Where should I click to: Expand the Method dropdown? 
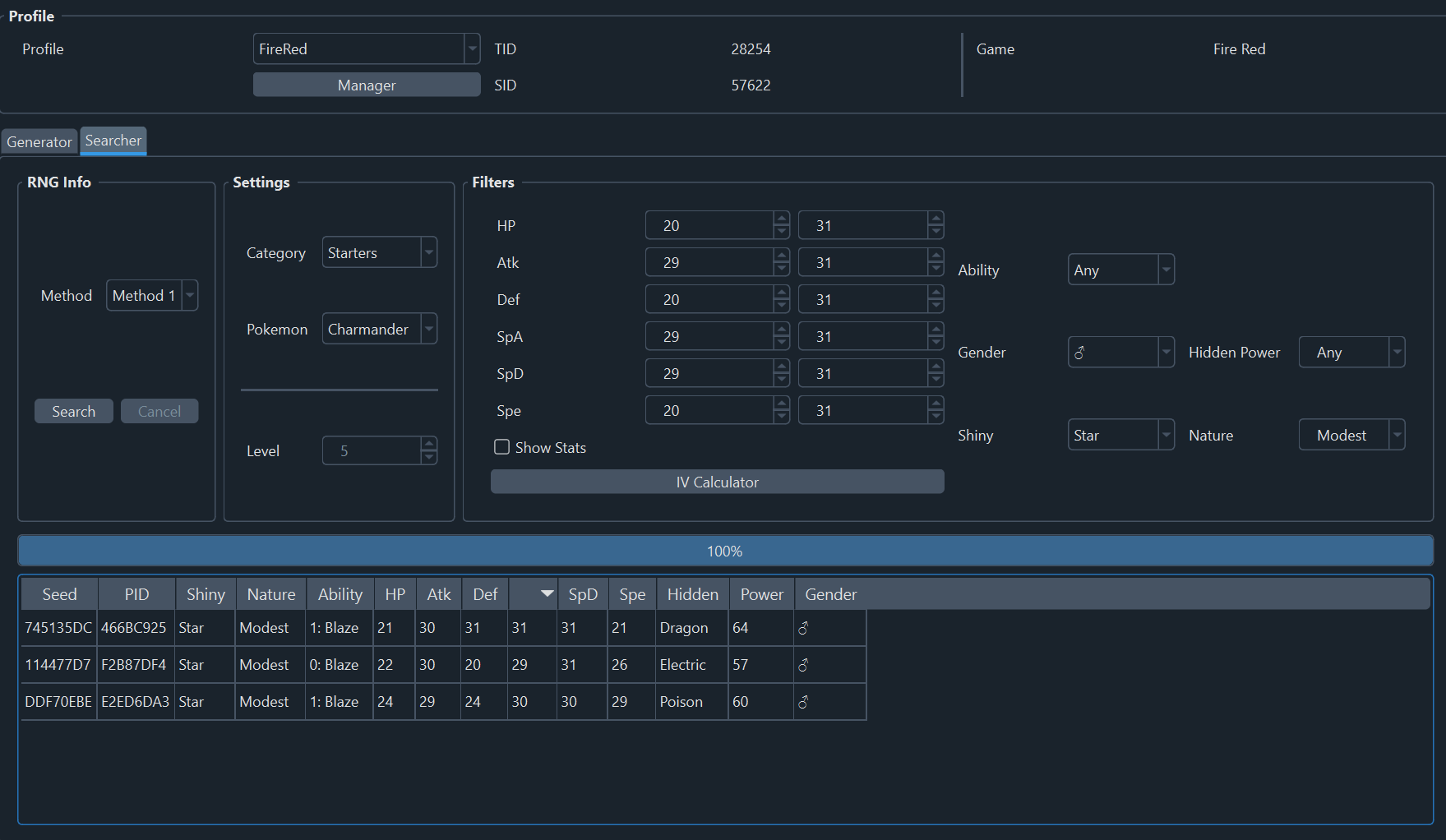[x=190, y=296]
